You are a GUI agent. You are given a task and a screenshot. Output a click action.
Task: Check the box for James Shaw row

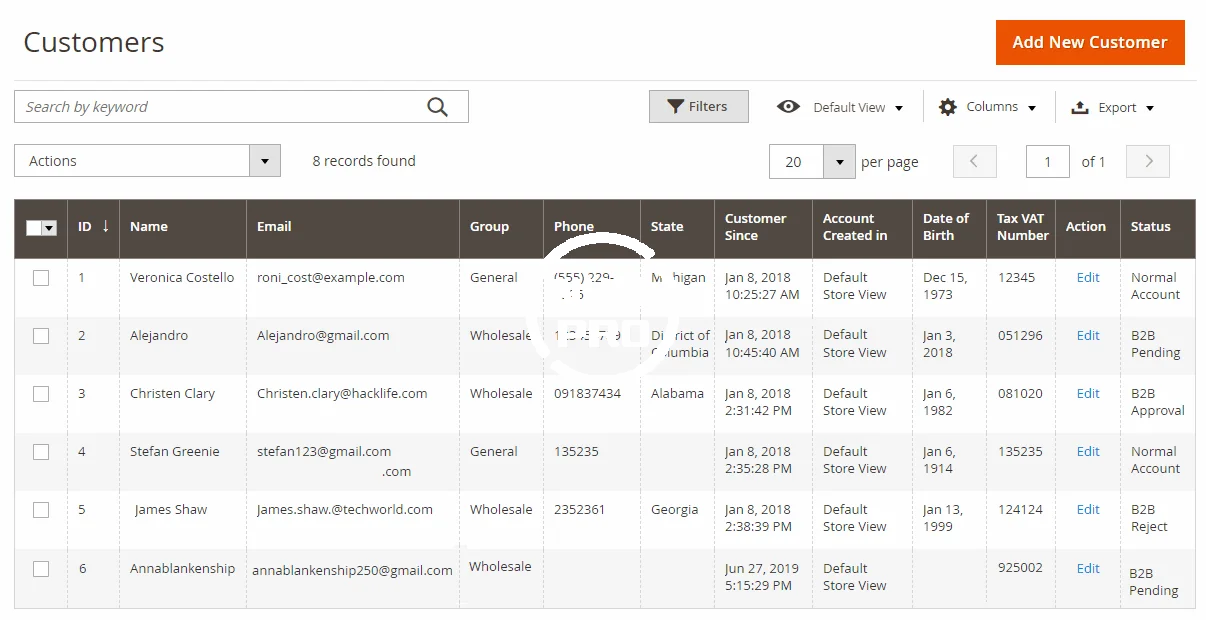(x=41, y=510)
